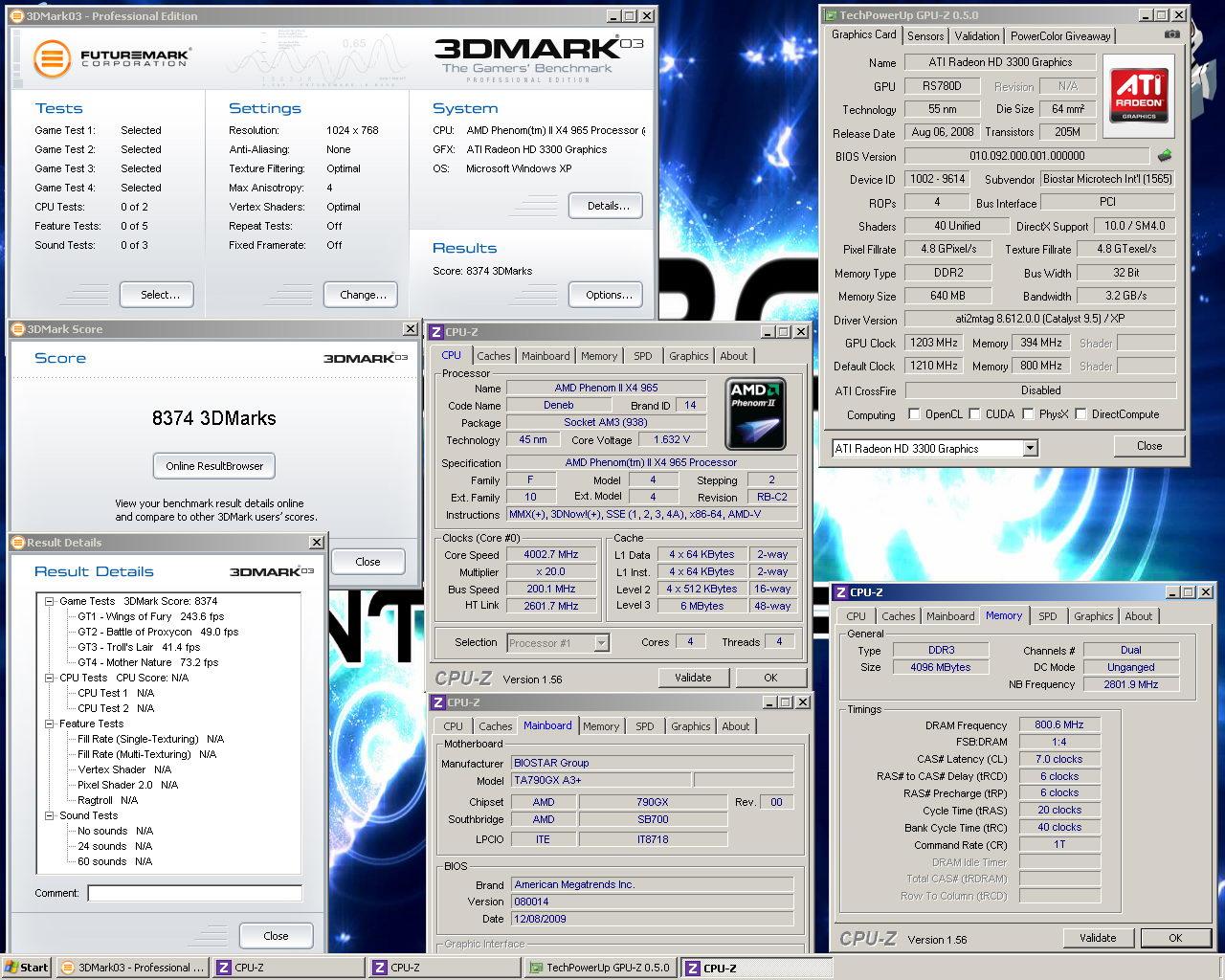Open the PowerColor Giveaway tab in GPU-Z
The height and width of the screenshot is (980, 1225).
coord(1060,36)
